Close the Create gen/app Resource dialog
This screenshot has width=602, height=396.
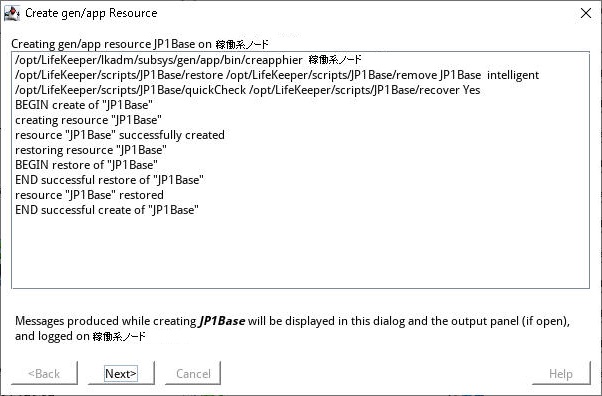586,13
